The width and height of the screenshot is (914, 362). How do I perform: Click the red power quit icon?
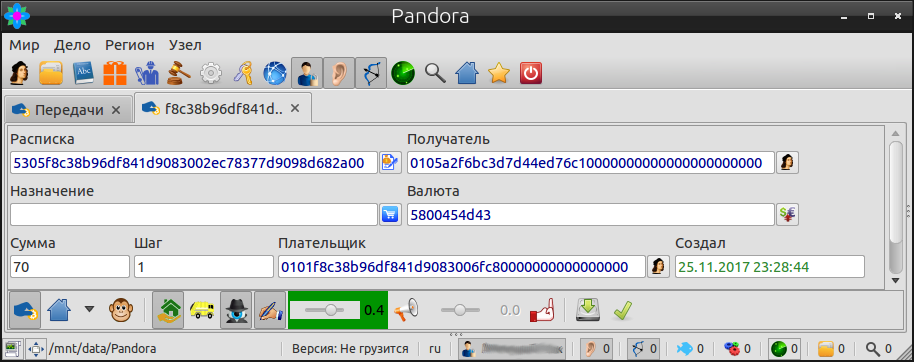tap(530, 73)
